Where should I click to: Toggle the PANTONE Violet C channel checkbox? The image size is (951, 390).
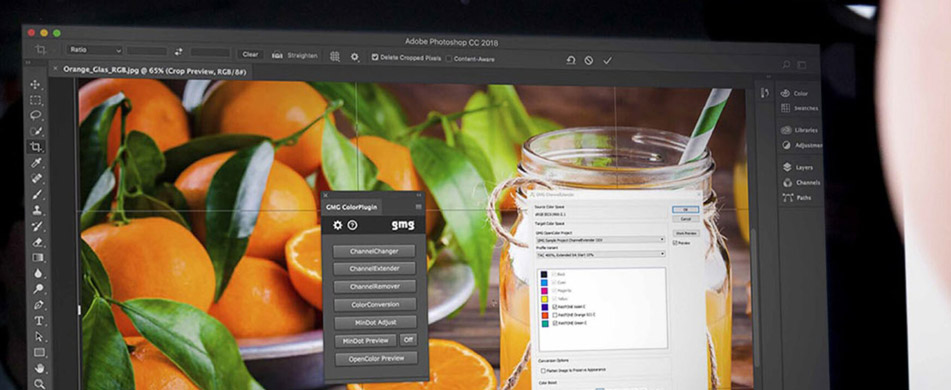tap(556, 307)
